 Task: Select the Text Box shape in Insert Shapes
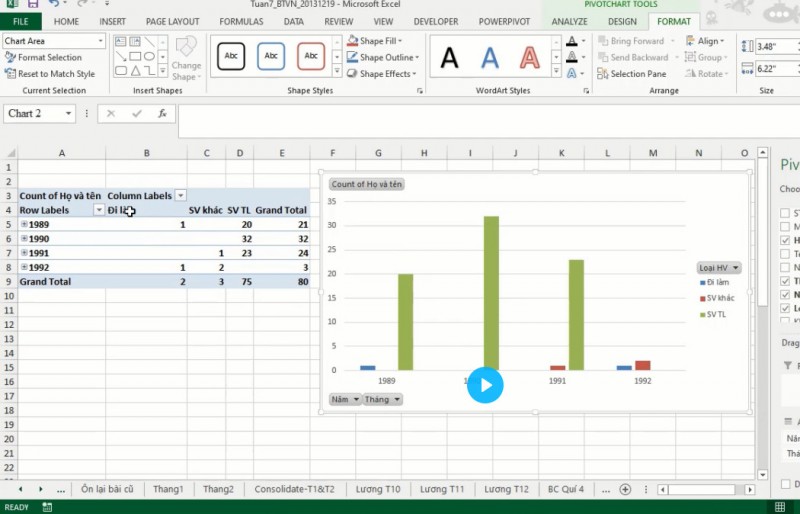pos(120,42)
